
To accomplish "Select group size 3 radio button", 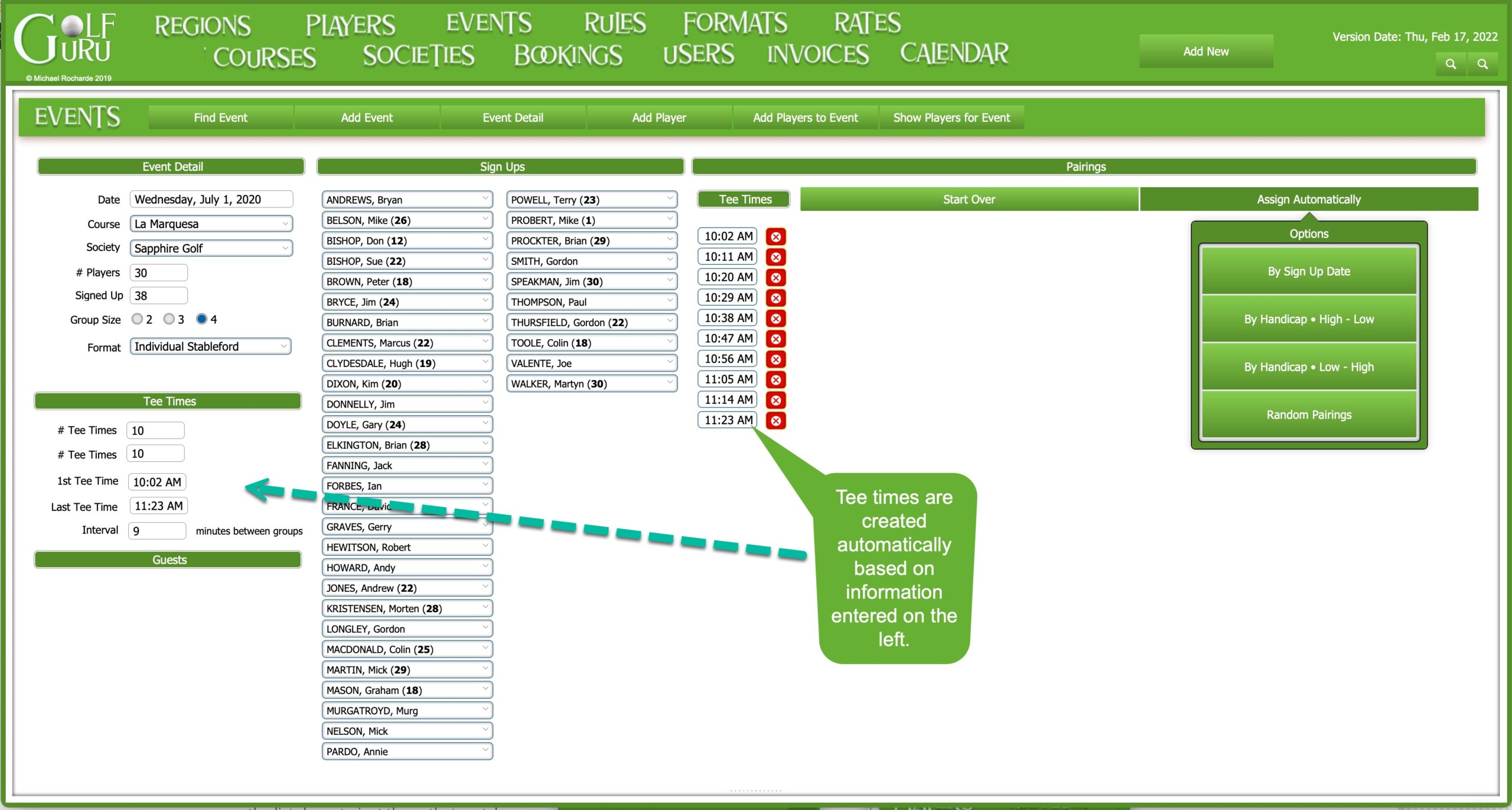I will [169, 319].
